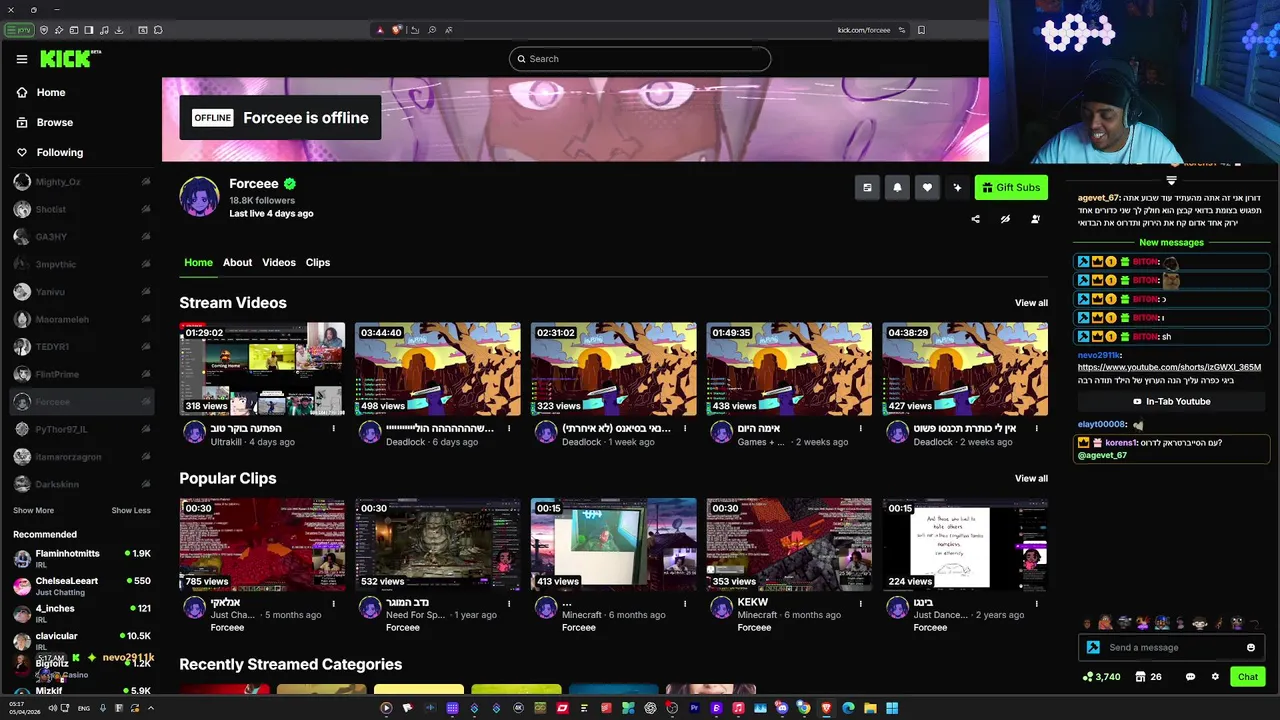Open File Explorer from the taskbar
Image resolution: width=1280 pixels, height=720 pixels.
[870, 708]
